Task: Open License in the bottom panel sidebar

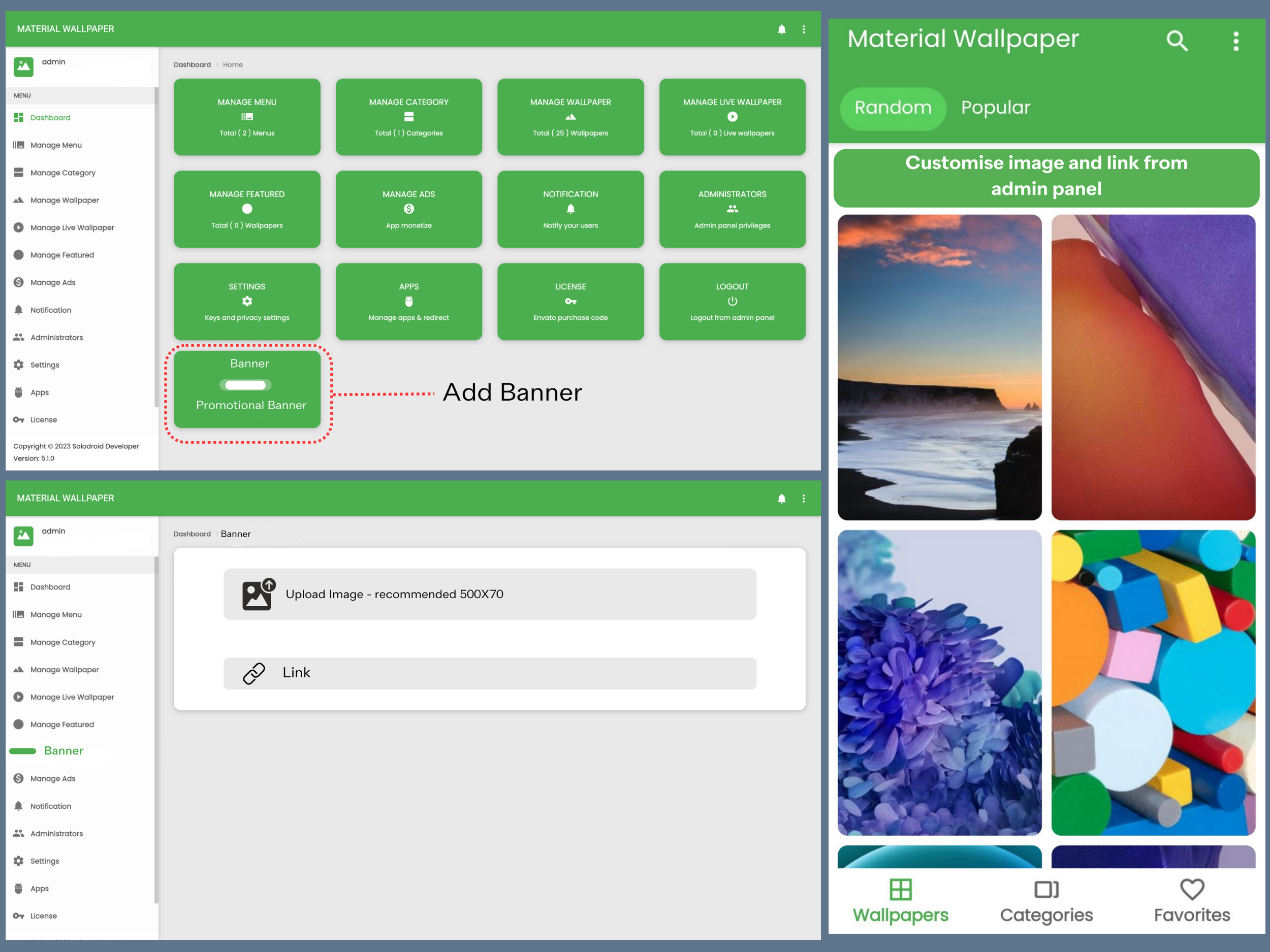Action: click(x=80, y=916)
